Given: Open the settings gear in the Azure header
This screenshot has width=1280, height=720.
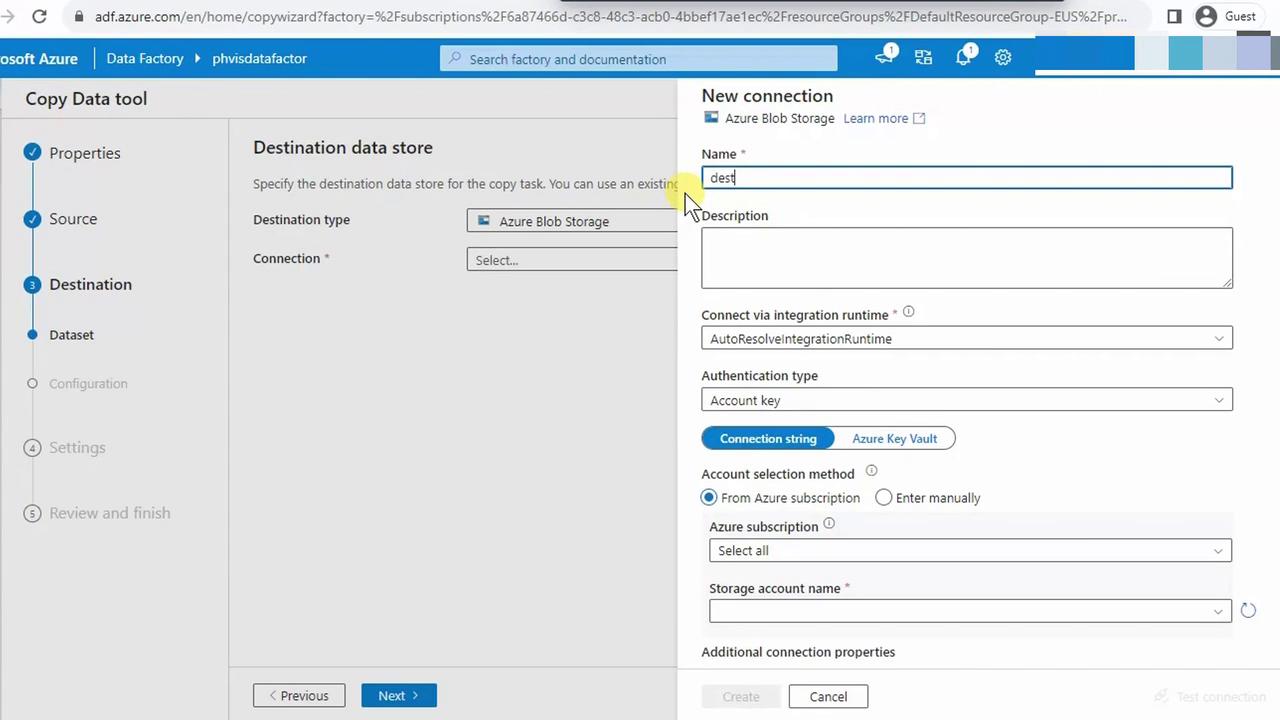Looking at the screenshot, I should tap(1003, 58).
